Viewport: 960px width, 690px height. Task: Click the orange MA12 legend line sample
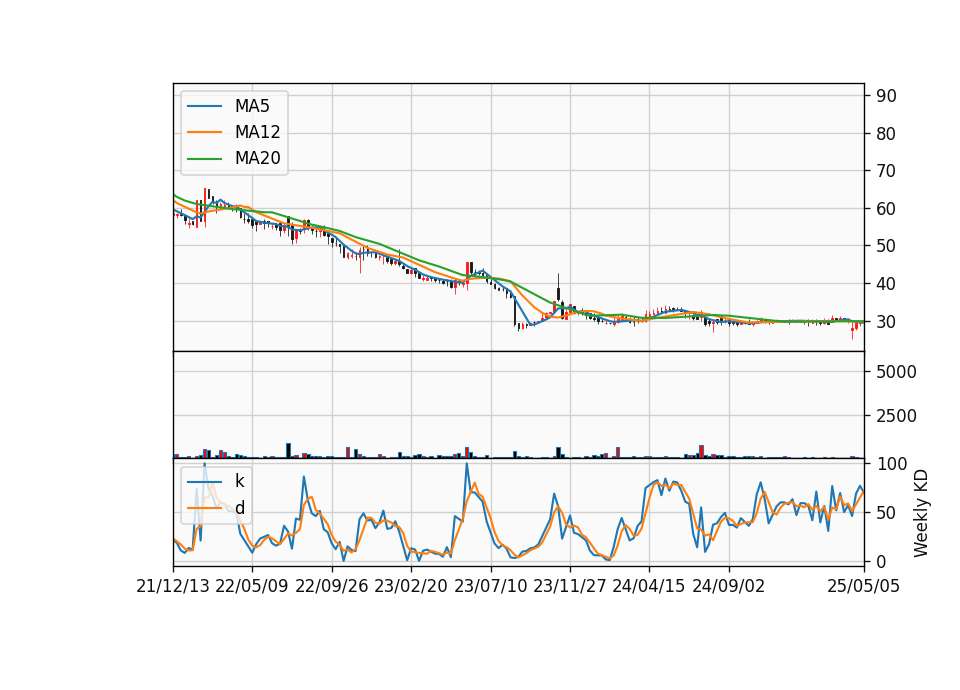pyautogui.click(x=204, y=132)
